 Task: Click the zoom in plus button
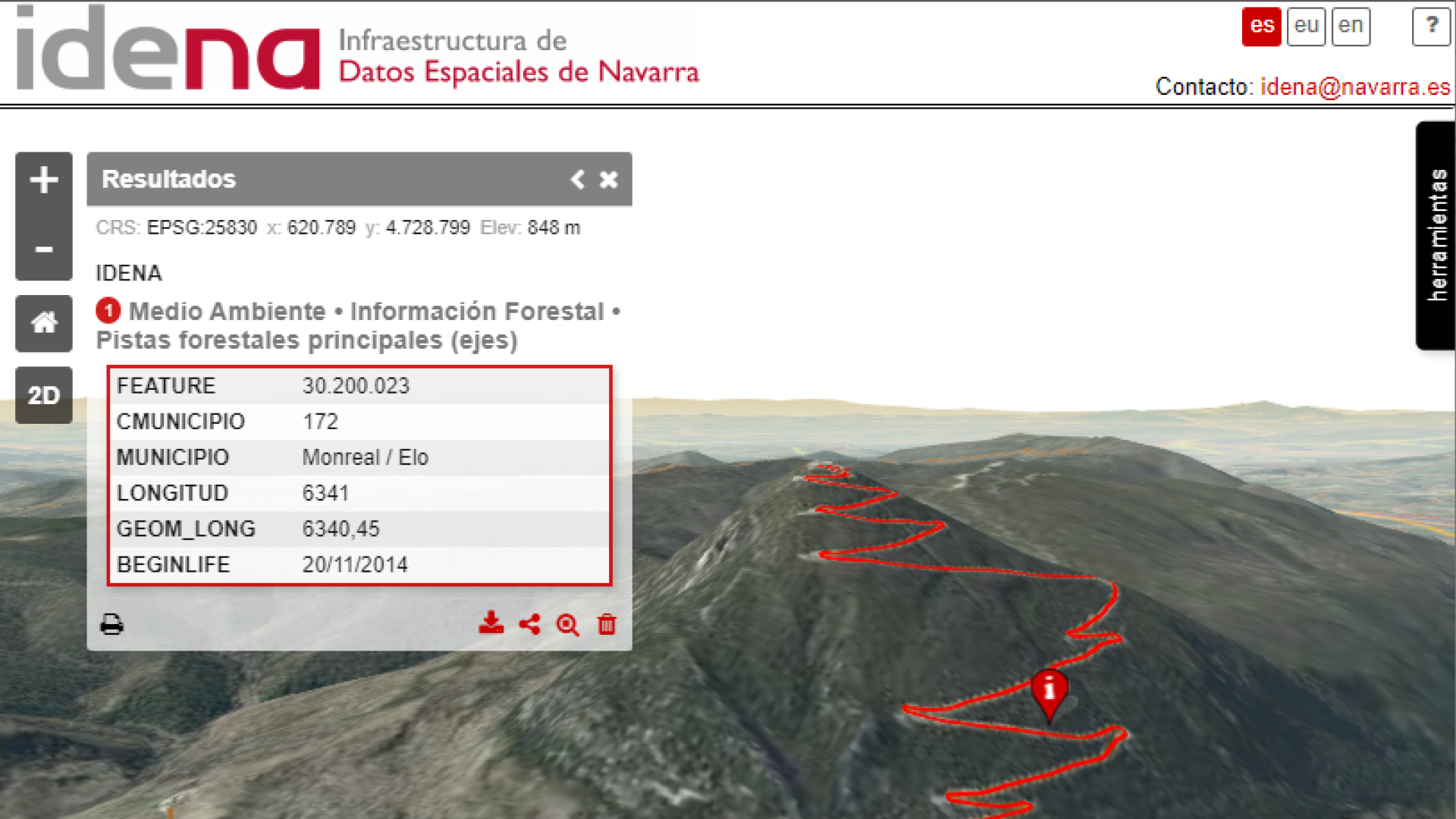point(43,180)
